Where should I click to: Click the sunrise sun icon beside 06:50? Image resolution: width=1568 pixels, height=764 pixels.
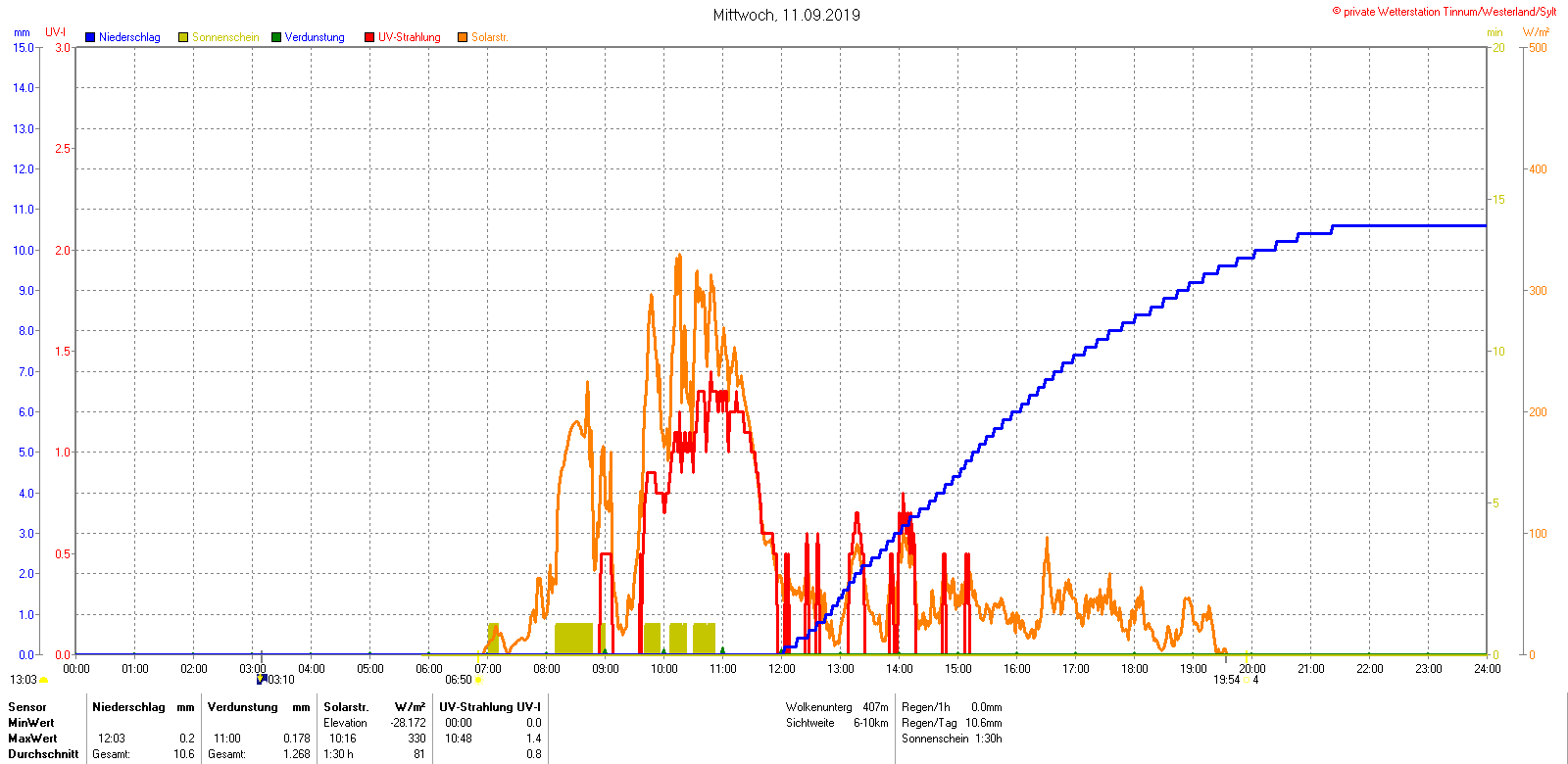pos(479,680)
